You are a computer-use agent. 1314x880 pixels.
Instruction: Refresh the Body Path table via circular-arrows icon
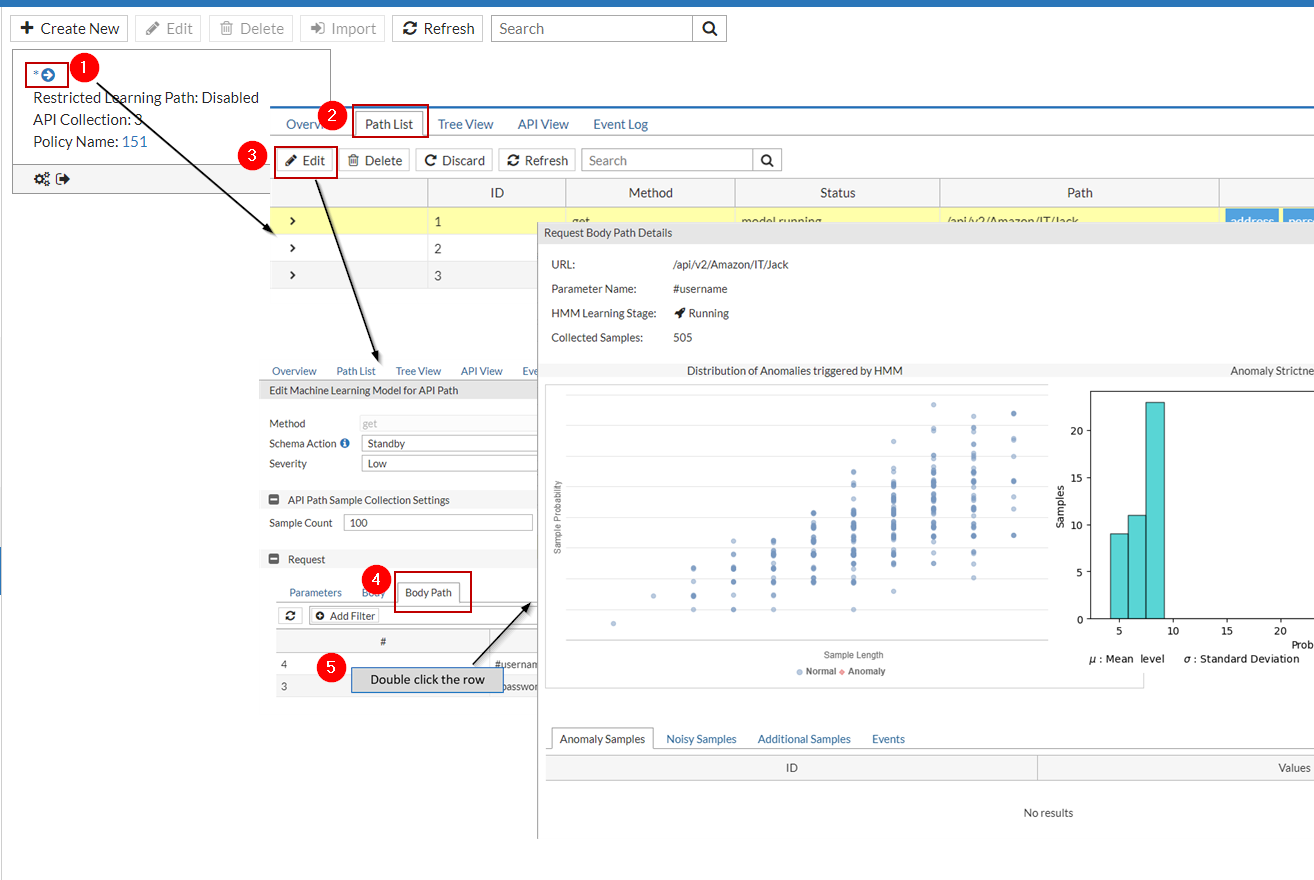coord(290,615)
